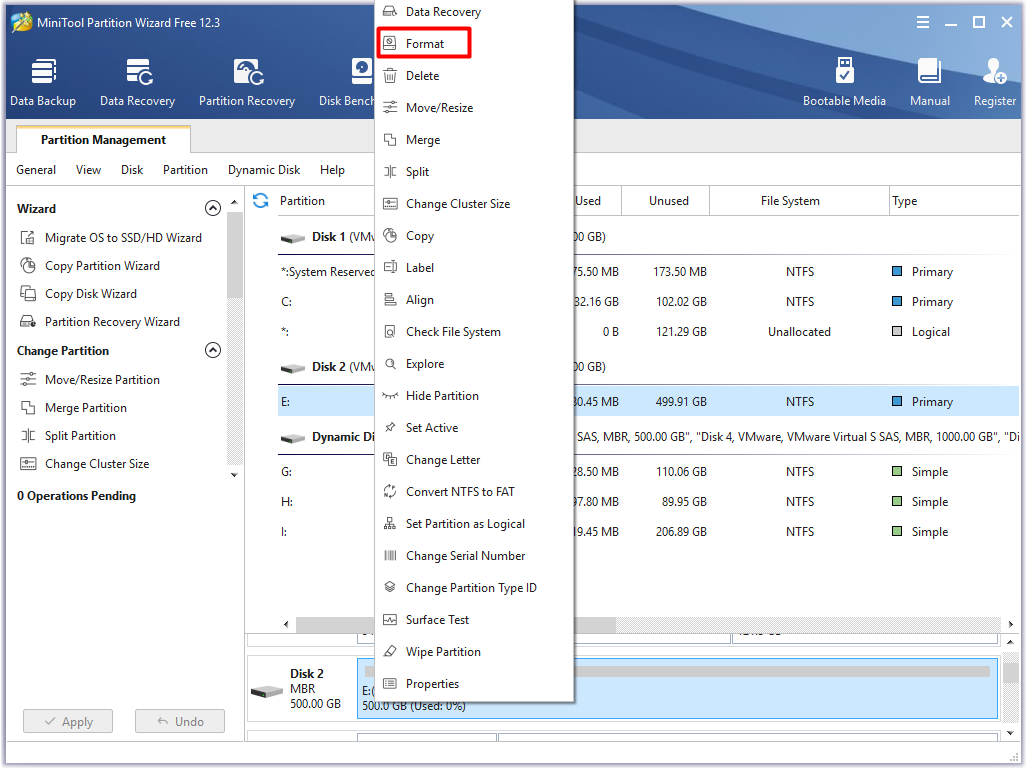The image size is (1027, 768).
Task: Launch Data Recovery from the toolbar
Action: pos(137,80)
